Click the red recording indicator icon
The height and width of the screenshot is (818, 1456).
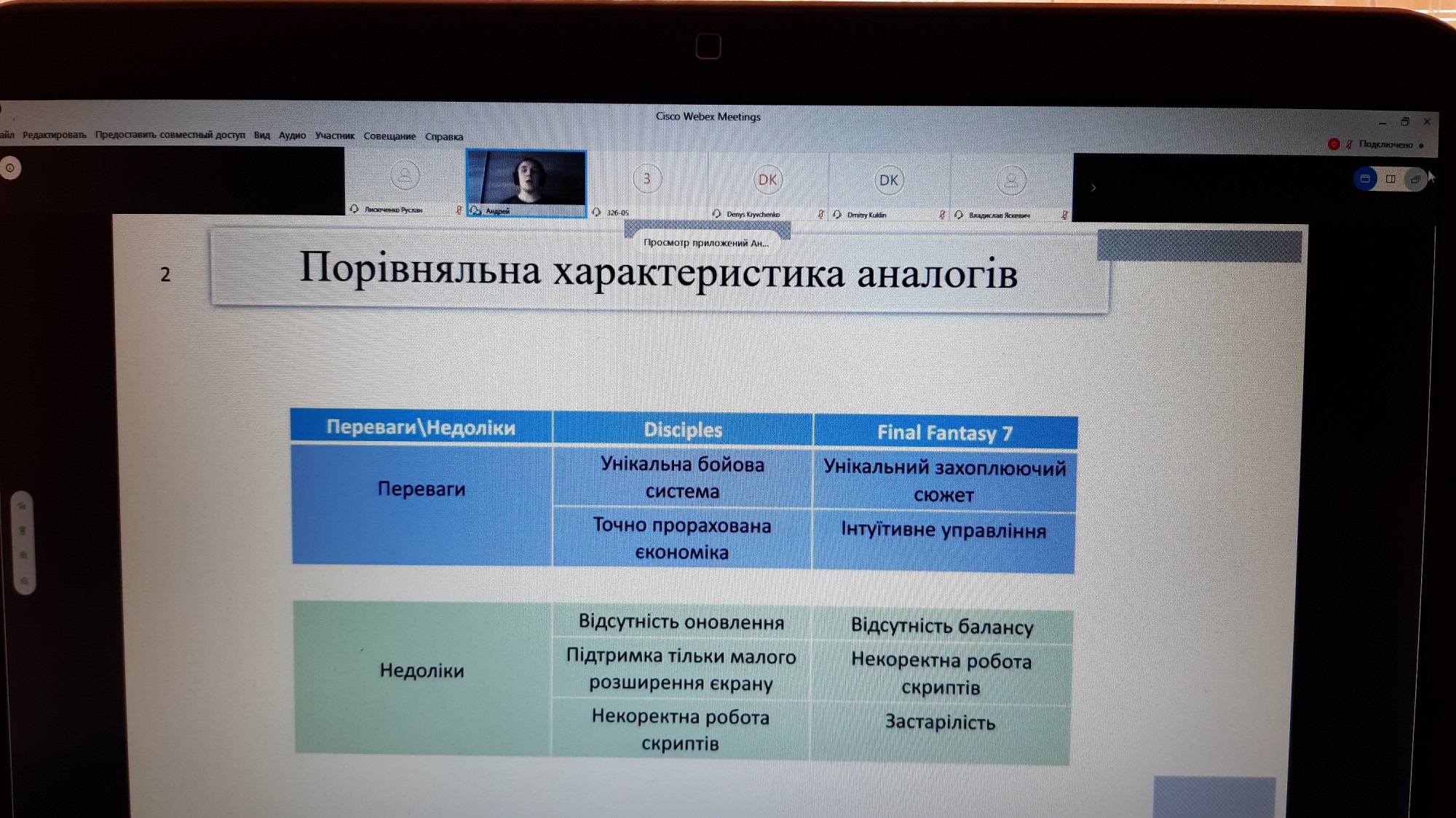coord(1333,144)
